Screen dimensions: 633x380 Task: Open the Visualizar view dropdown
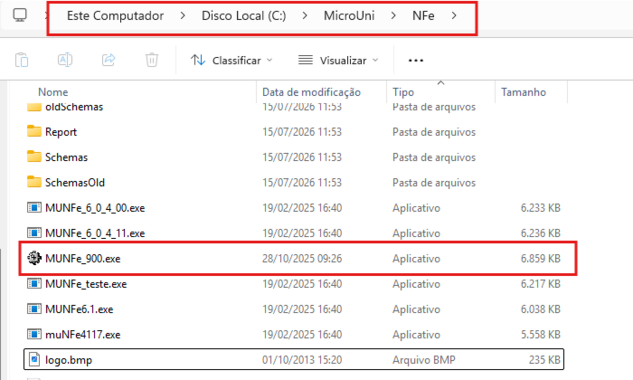pyautogui.click(x=338, y=60)
